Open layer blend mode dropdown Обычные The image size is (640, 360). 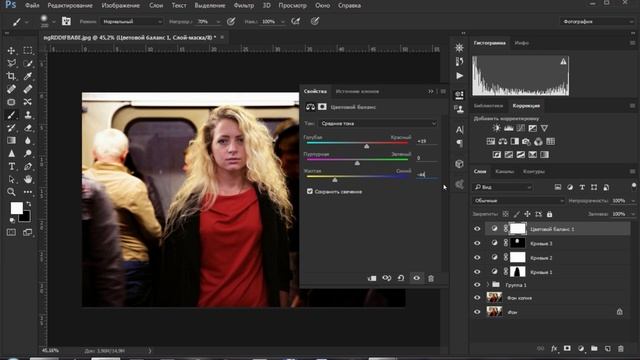pos(519,201)
